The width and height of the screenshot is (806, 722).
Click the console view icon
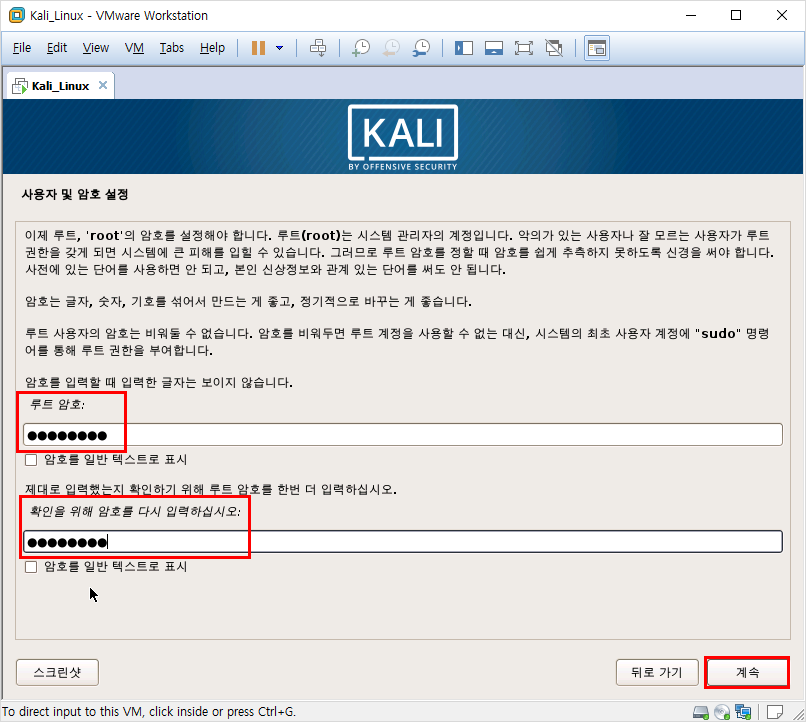pos(597,48)
